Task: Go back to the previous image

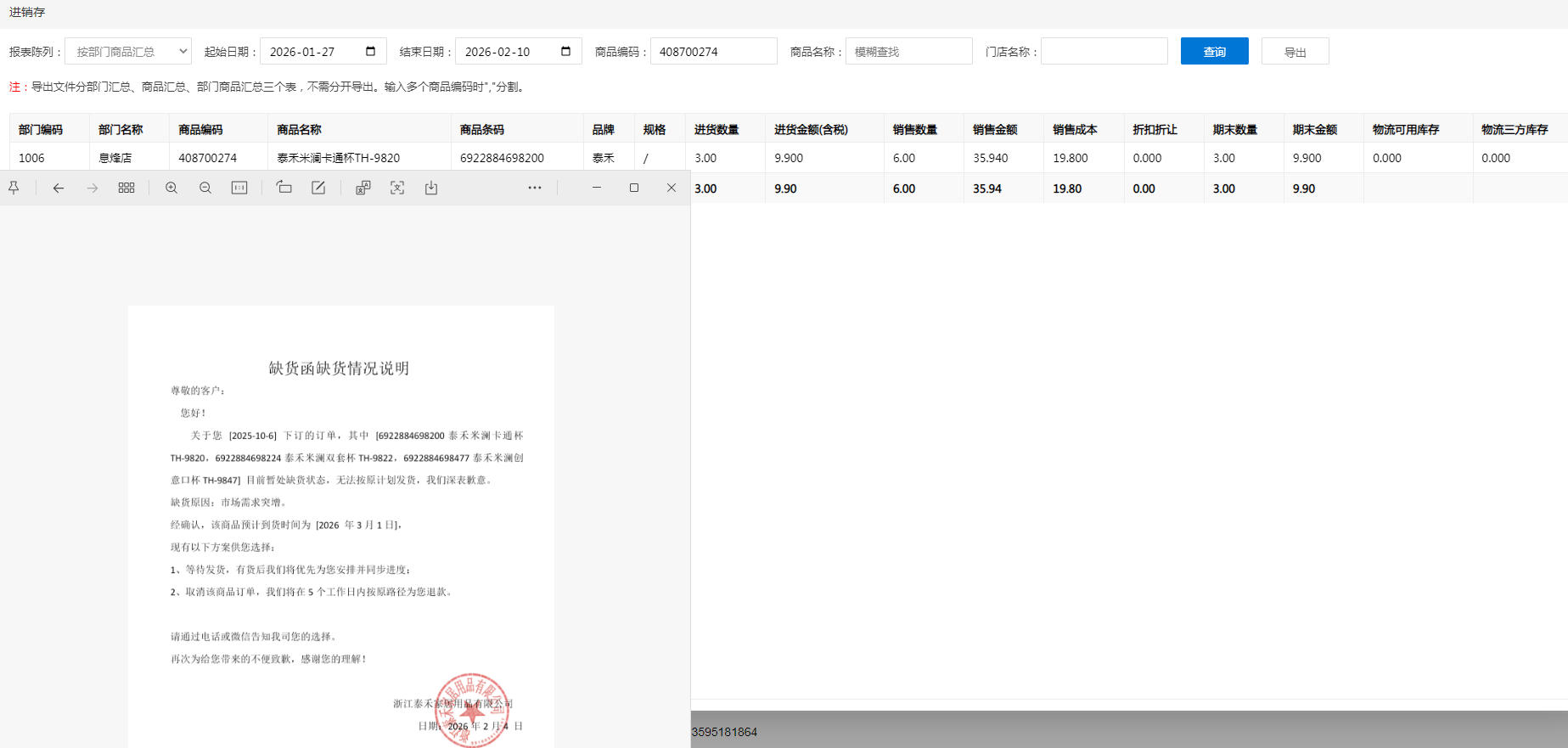Action: tap(59, 188)
